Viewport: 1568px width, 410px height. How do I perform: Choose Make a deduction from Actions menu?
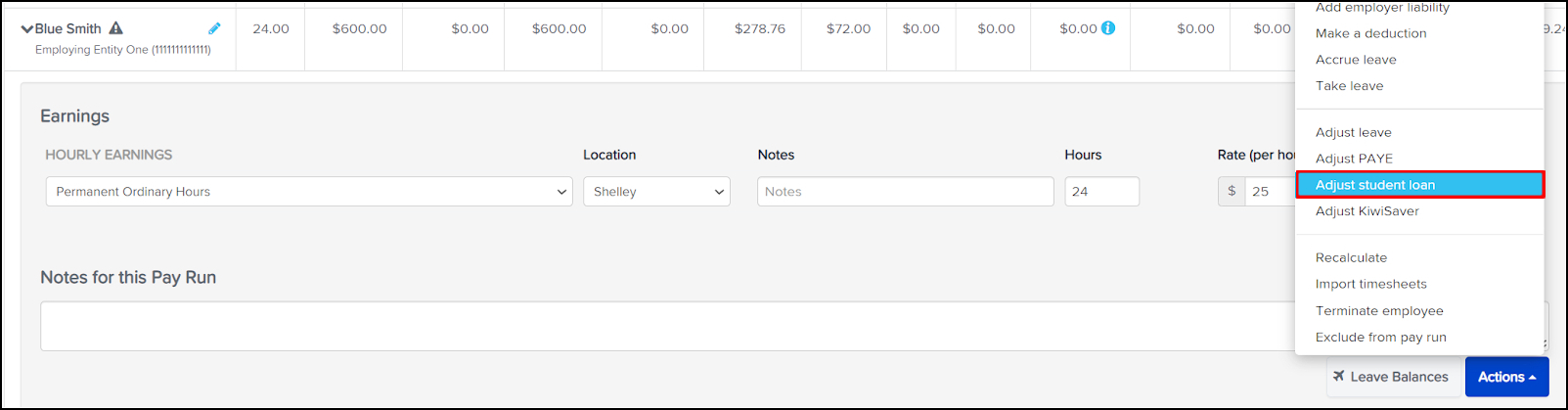click(1370, 33)
